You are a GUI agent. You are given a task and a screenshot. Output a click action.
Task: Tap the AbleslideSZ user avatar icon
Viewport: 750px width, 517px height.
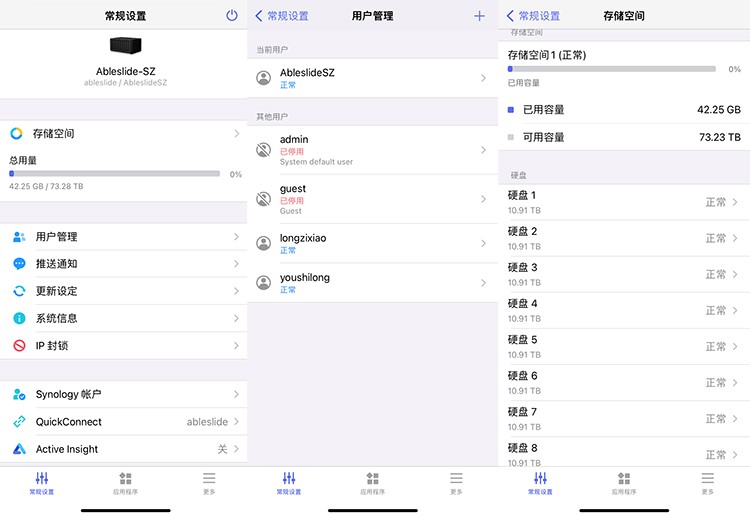point(264,78)
